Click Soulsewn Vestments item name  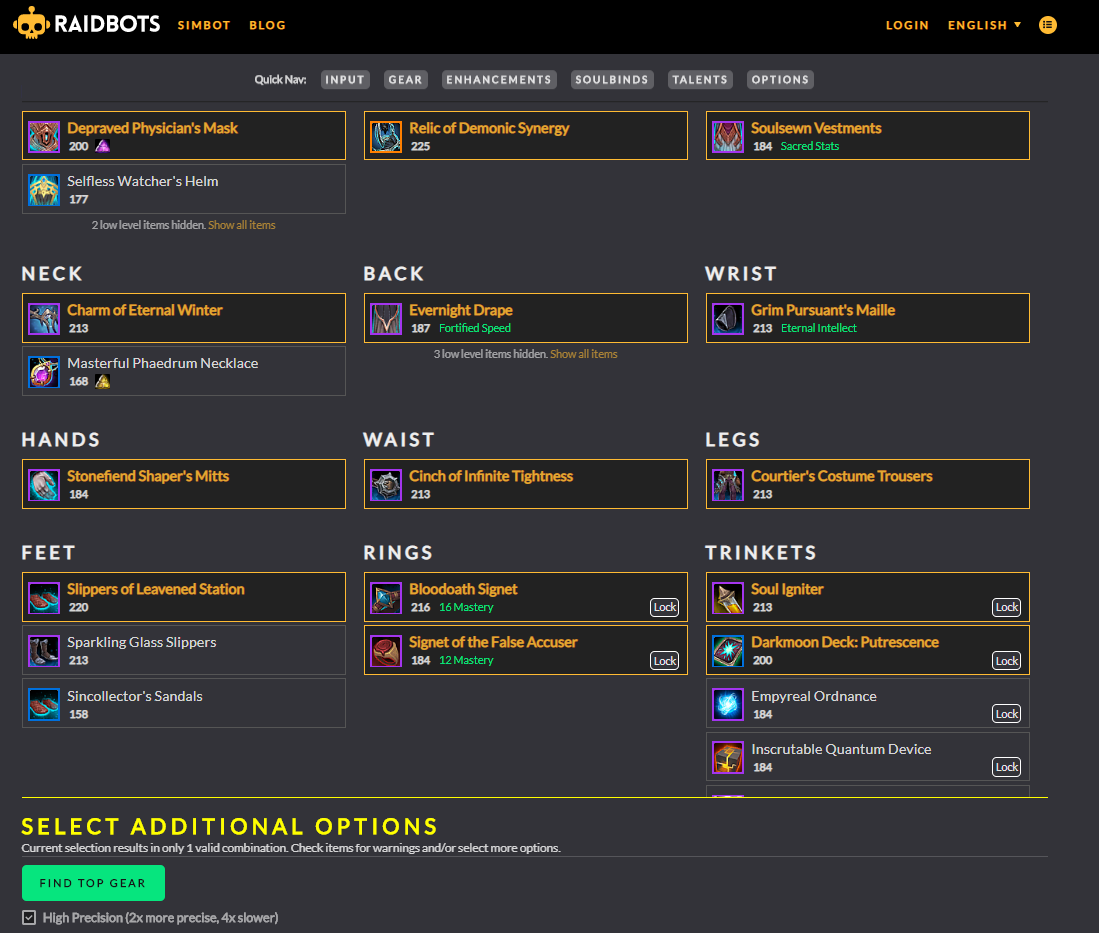click(x=816, y=128)
